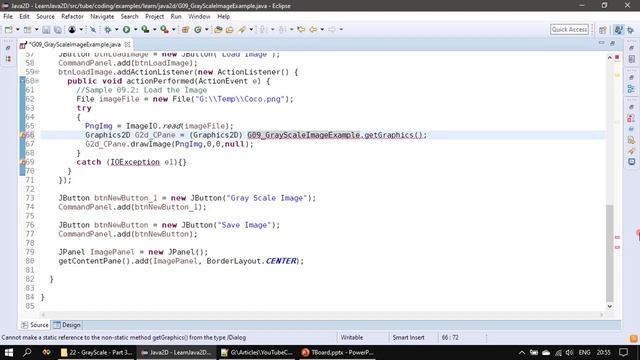This screenshot has width=640, height=360.
Task: Switch to the Source editor tab
Action: [35, 325]
